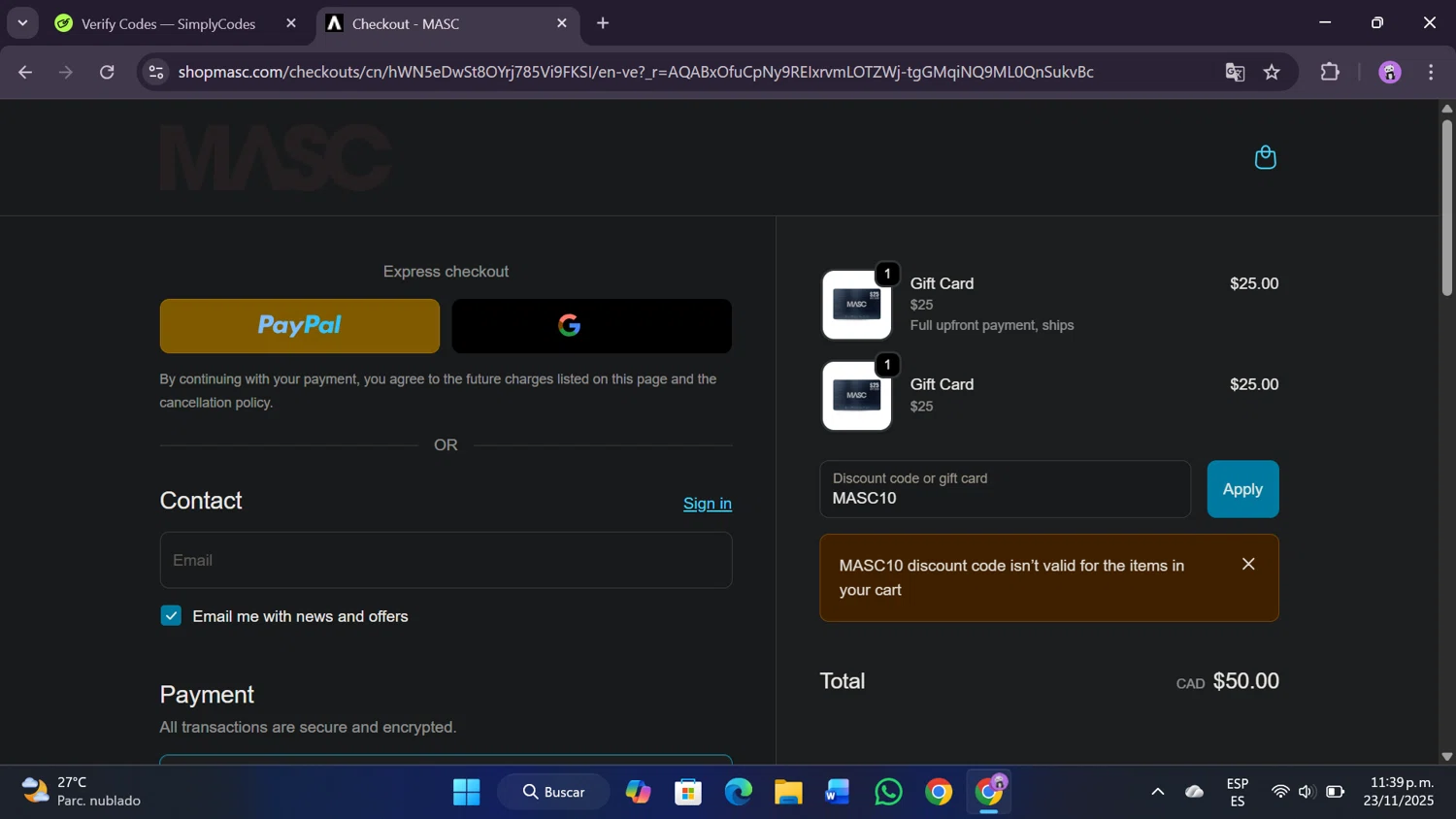Click 'Full upfront payment, ships' text
1456x819 pixels.
(x=992, y=325)
